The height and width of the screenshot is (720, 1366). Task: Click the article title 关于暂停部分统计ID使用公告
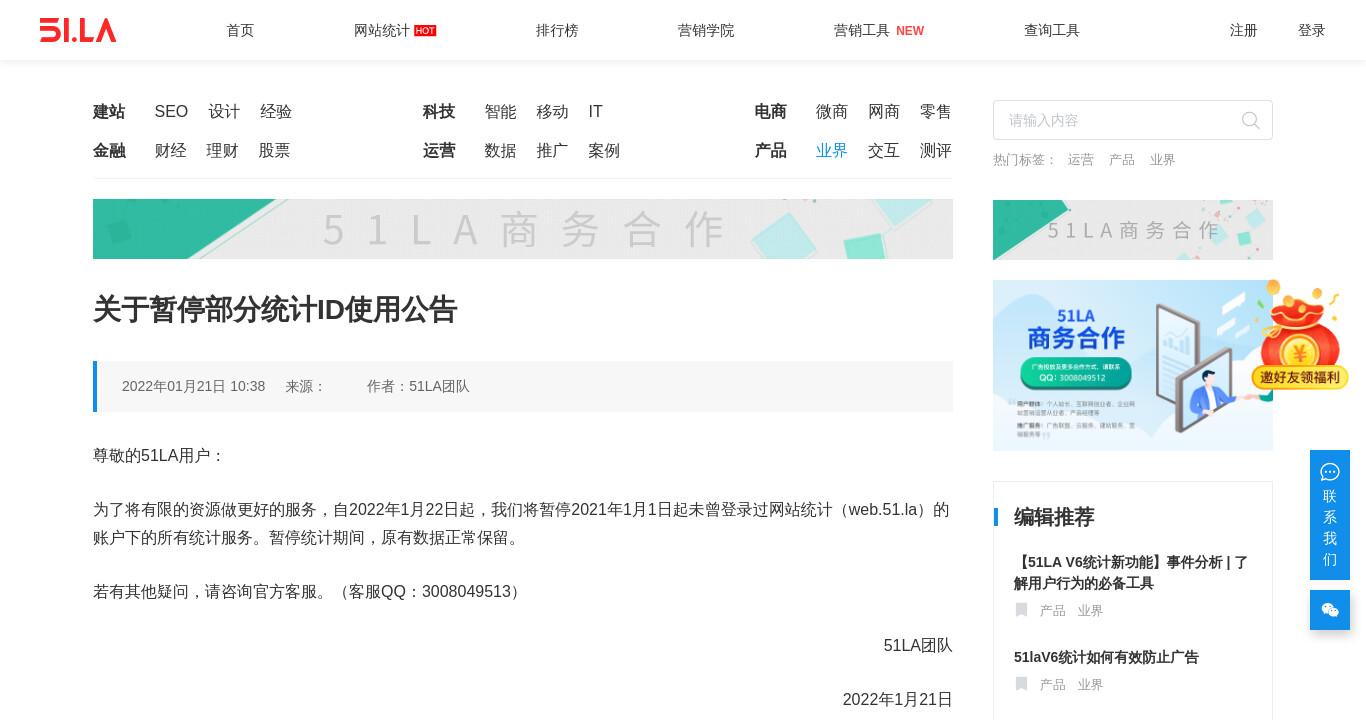(275, 310)
